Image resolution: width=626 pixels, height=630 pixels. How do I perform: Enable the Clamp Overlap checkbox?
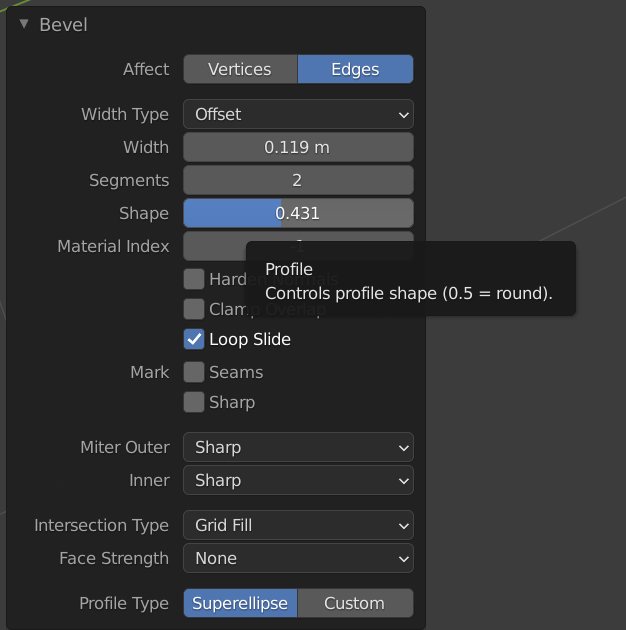(x=194, y=309)
